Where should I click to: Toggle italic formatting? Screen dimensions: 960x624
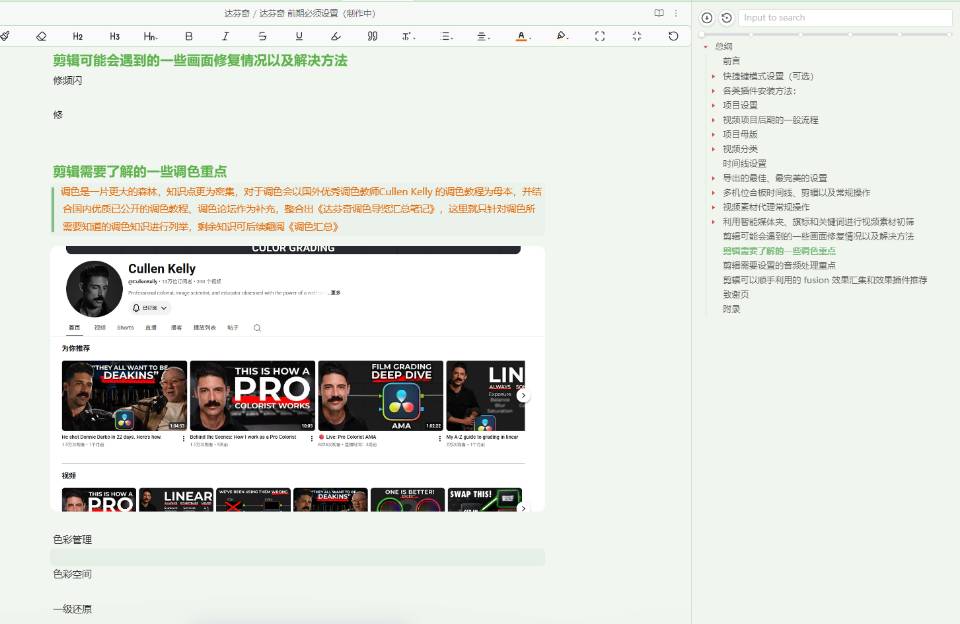[225, 36]
